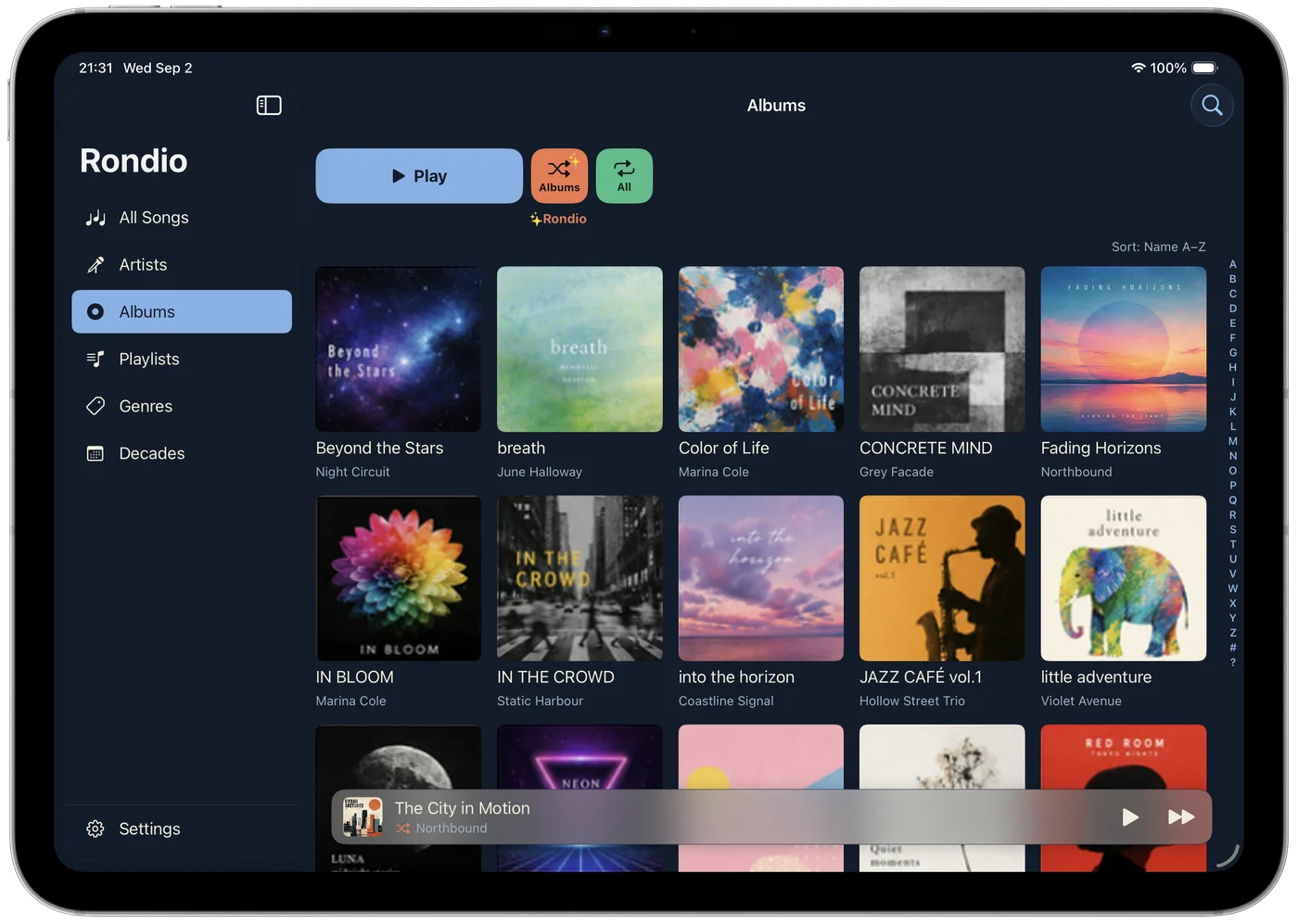Open the JAZZ CAFÉ vol.1 album cover
Viewport: 1298px width, 924px height.
tap(942, 578)
